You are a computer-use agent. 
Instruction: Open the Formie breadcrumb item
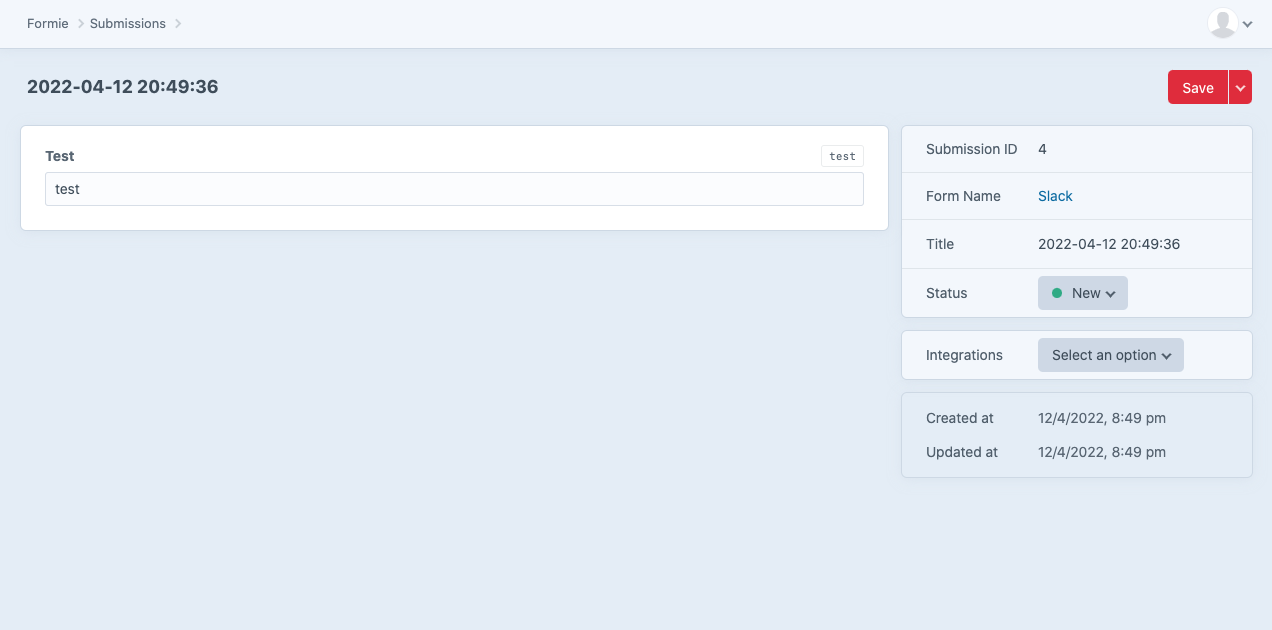coord(47,23)
